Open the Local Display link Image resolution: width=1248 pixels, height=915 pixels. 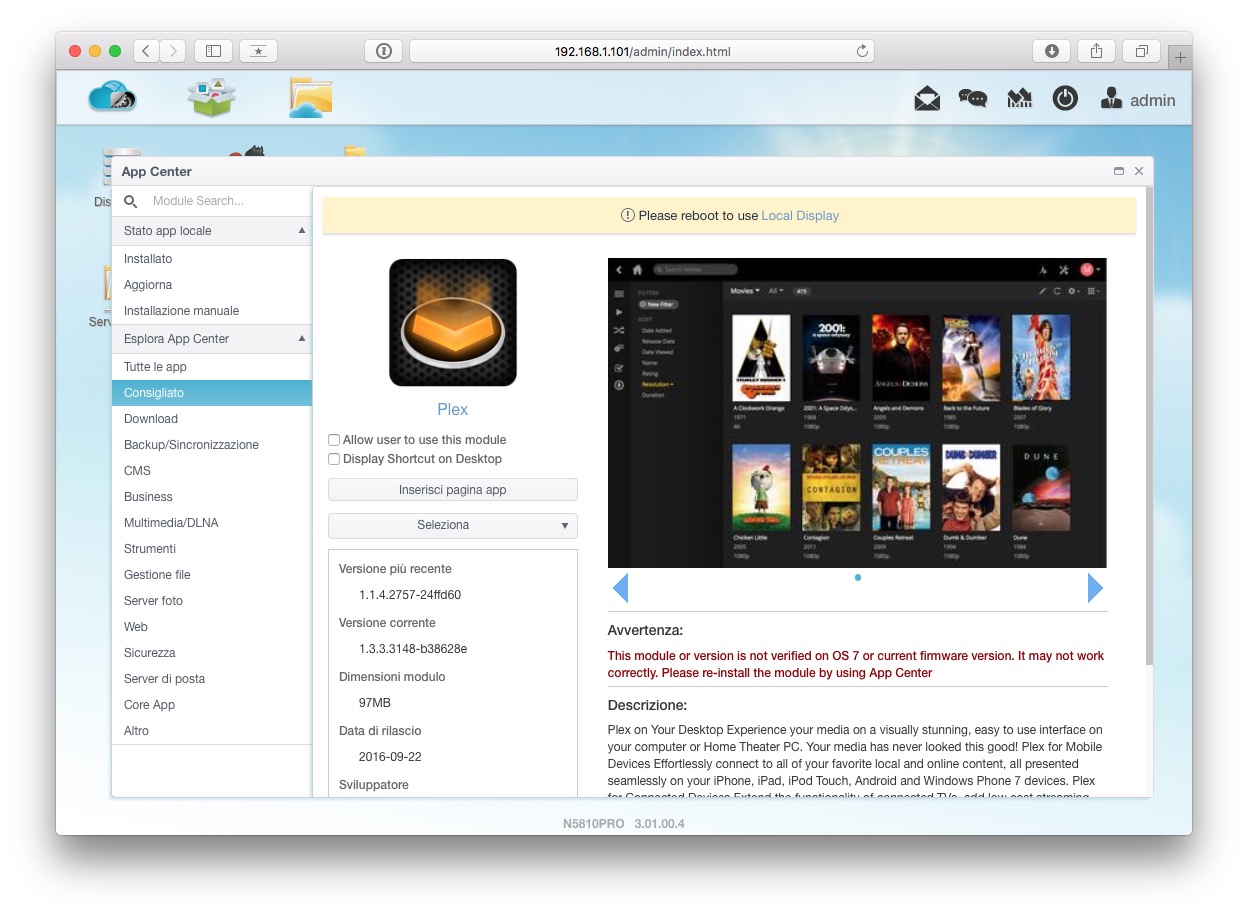tap(800, 216)
